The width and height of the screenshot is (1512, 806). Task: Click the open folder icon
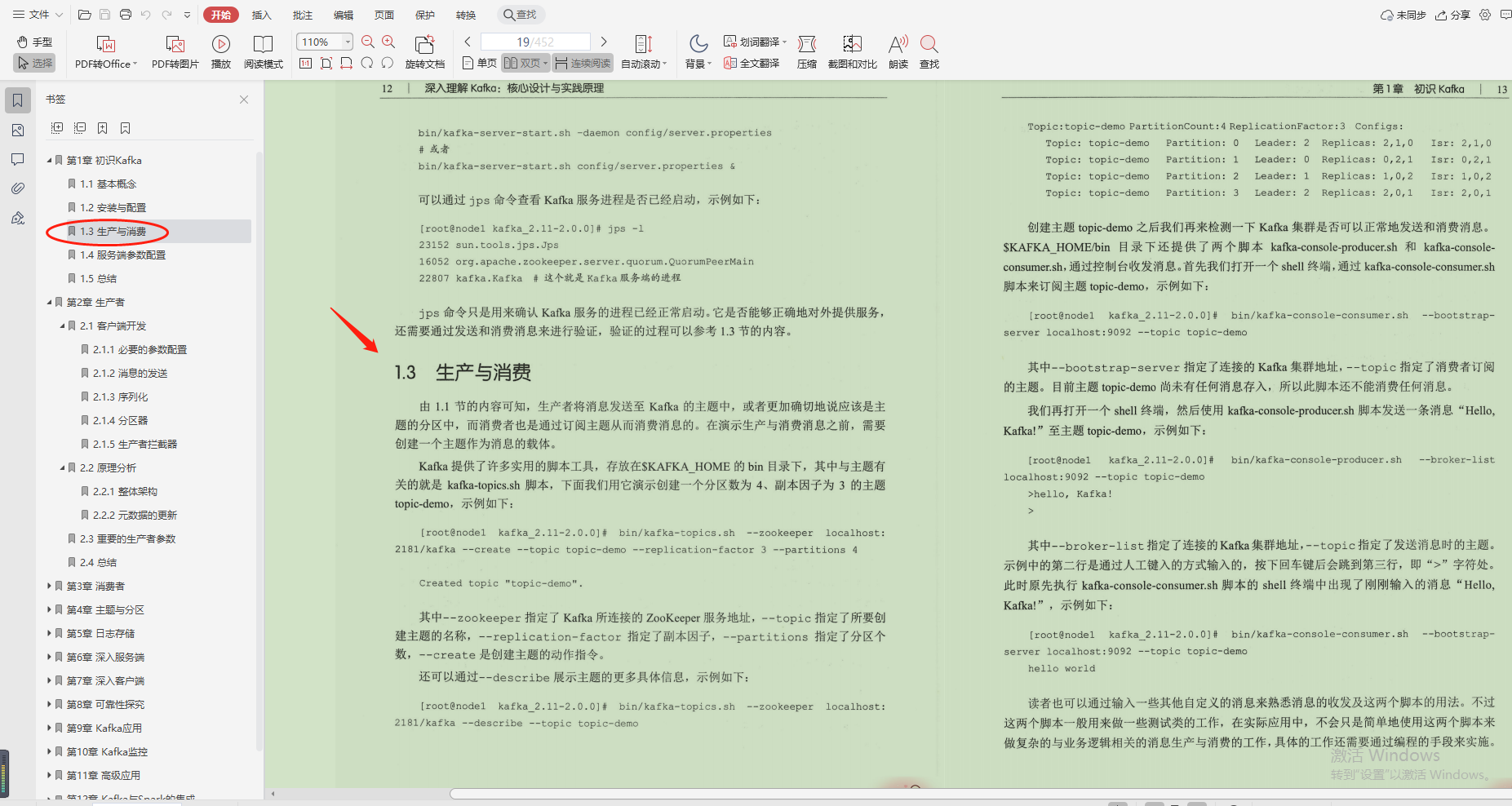(x=84, y=15)
